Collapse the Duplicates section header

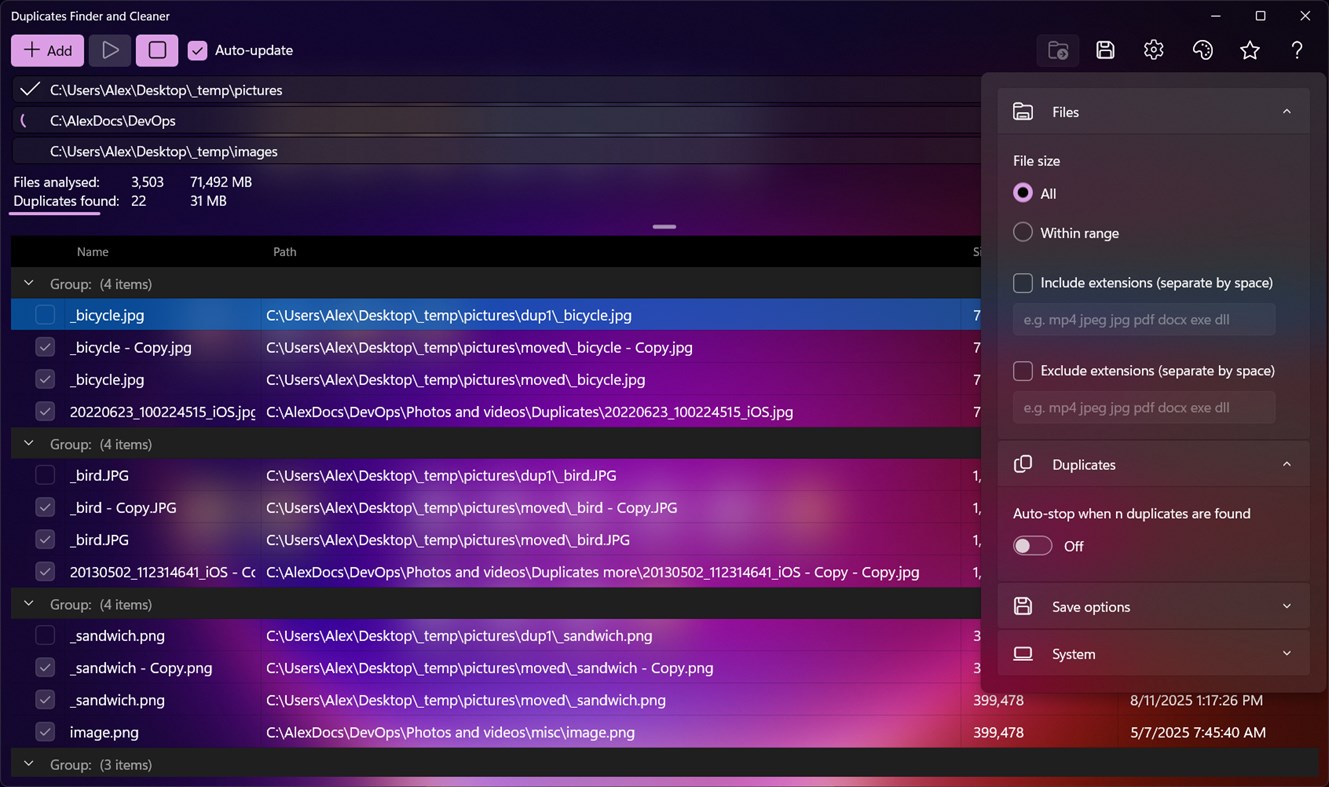click(1287, 464)
